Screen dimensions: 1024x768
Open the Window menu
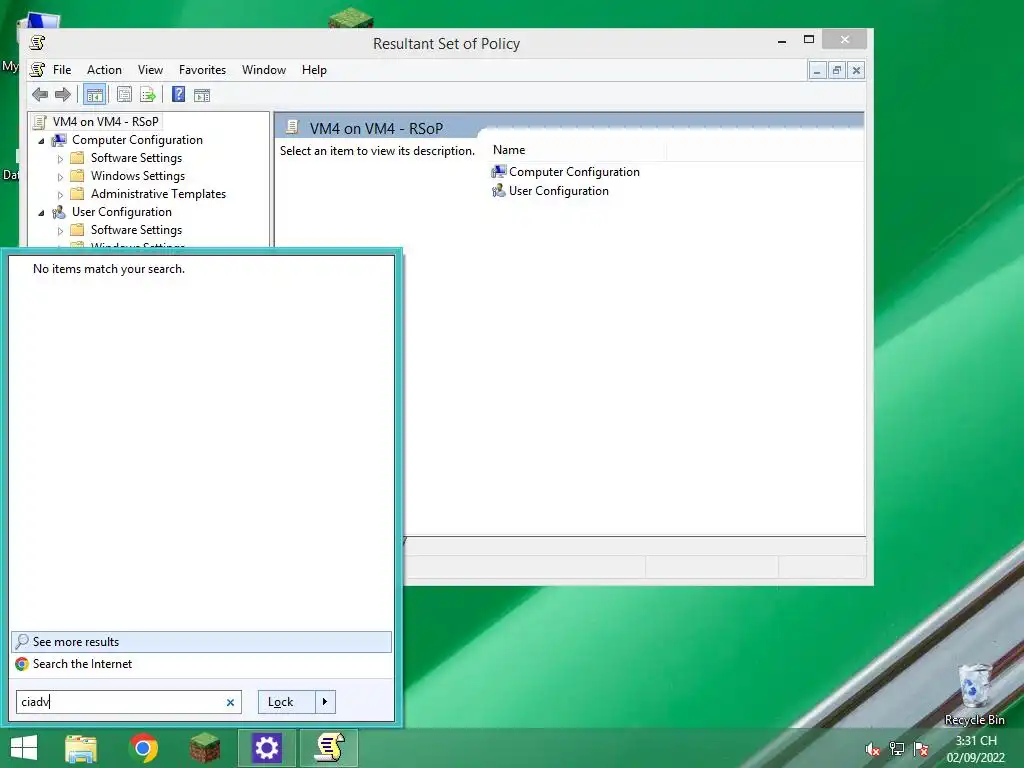click(264, 70)
